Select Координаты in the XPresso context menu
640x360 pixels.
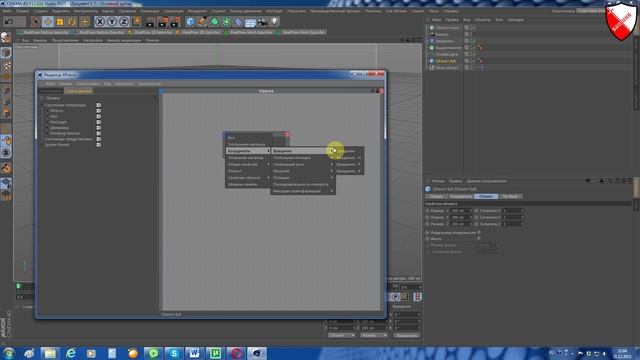point(248,151)
